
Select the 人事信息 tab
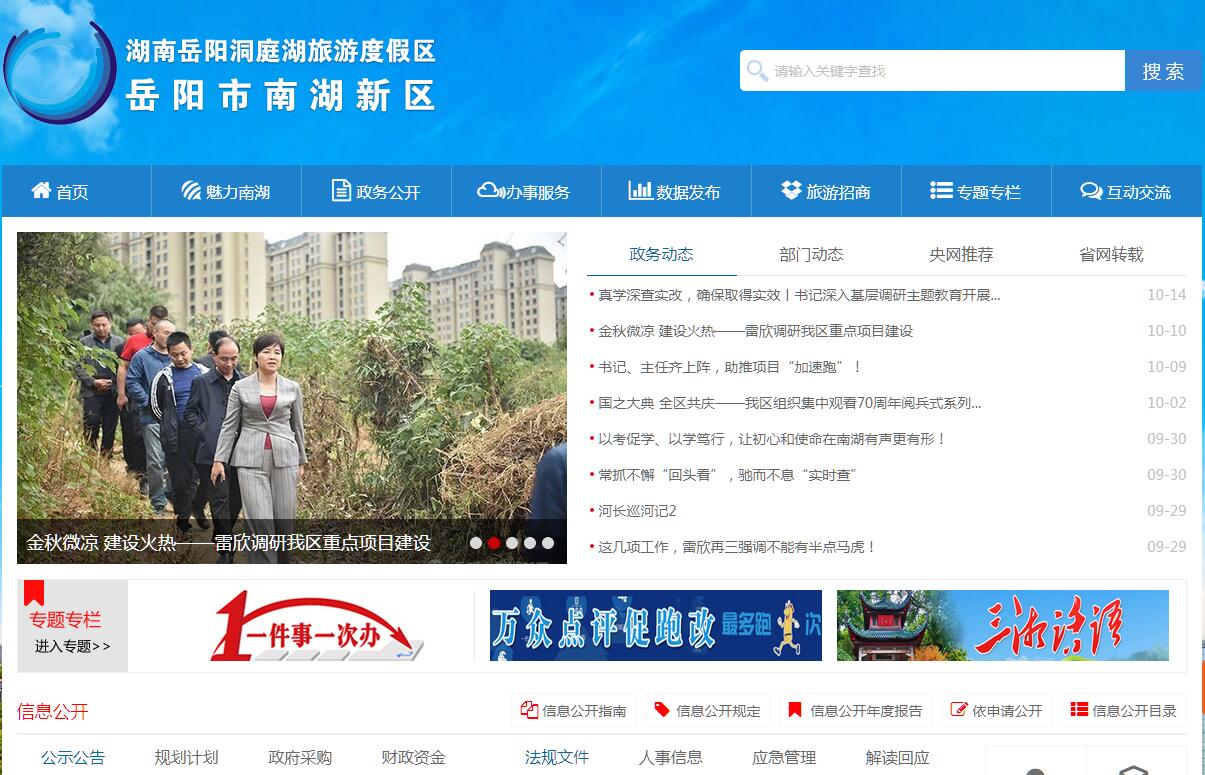[x=671, y=757]
